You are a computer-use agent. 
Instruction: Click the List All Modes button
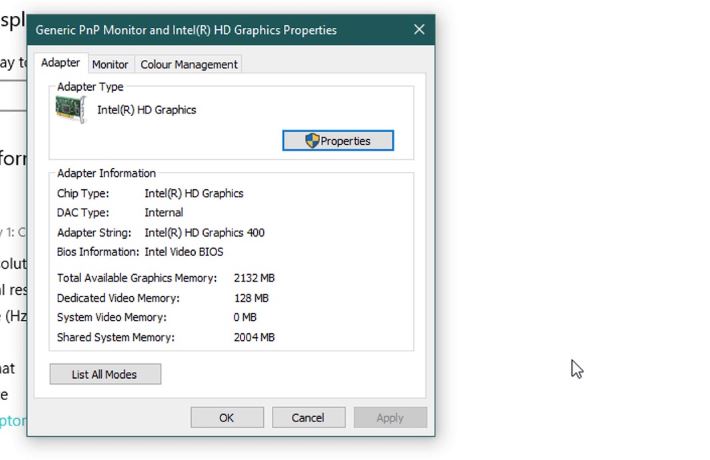point(105,374)
